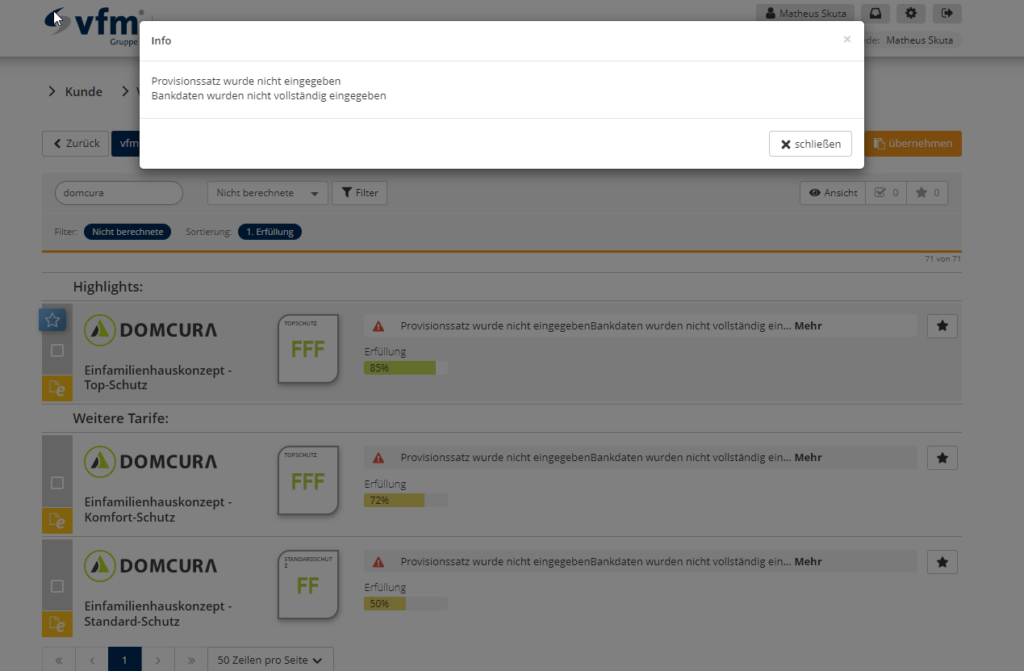1024x671 pixels.
Task: Click the 71 von 71 result count
Action: pyautogui.click(x=942, y=259)
